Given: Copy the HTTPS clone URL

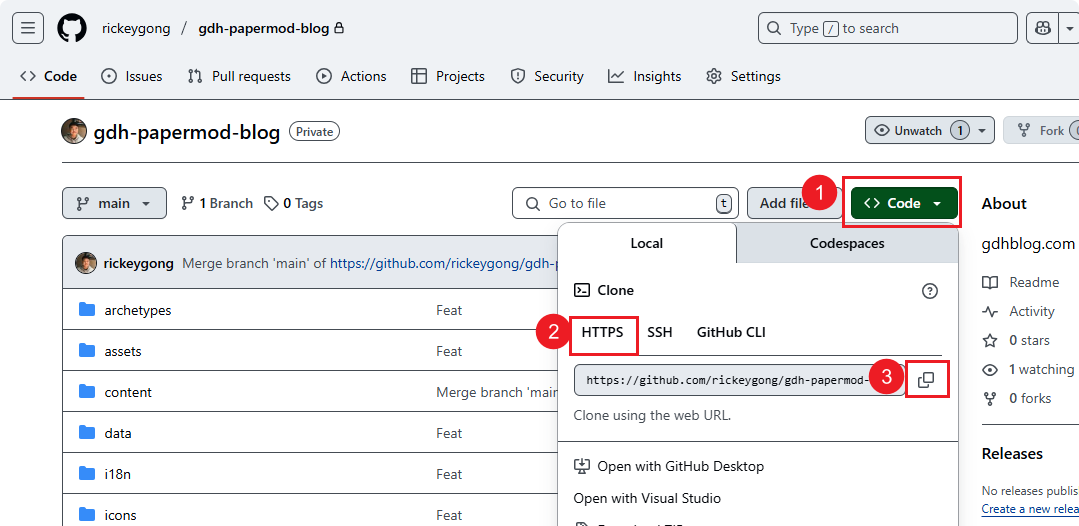Looking at the screenshot, I should (926, 380).
